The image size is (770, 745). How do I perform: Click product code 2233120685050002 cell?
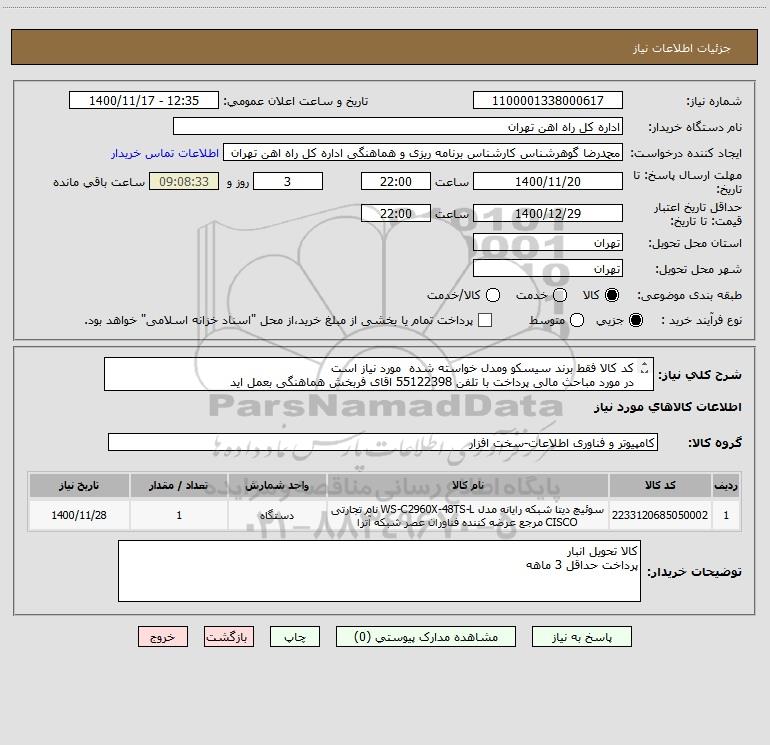coord(660,515)
